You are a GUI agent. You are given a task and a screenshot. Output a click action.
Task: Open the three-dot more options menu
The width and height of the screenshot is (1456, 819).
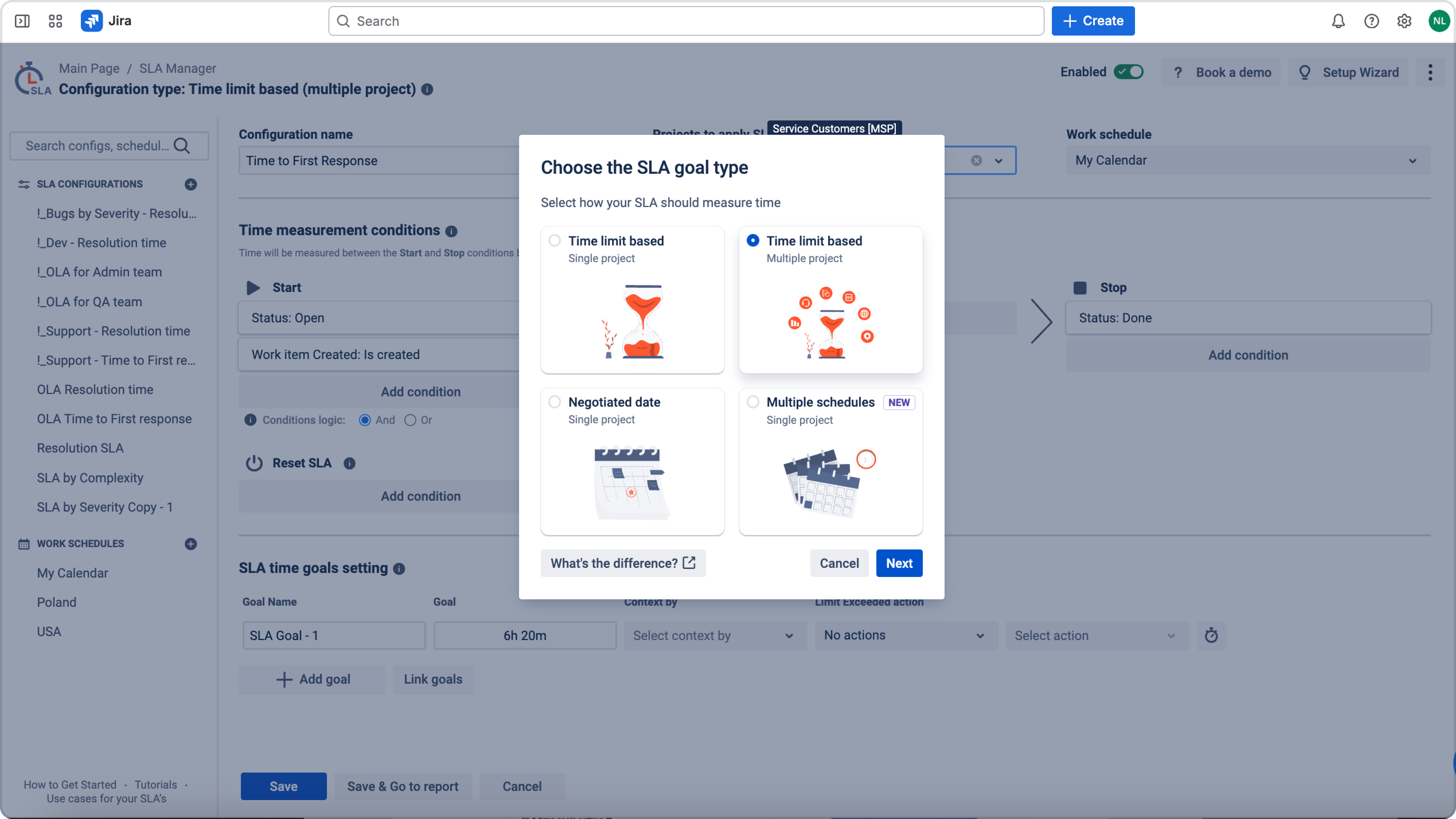point(1430,72)
